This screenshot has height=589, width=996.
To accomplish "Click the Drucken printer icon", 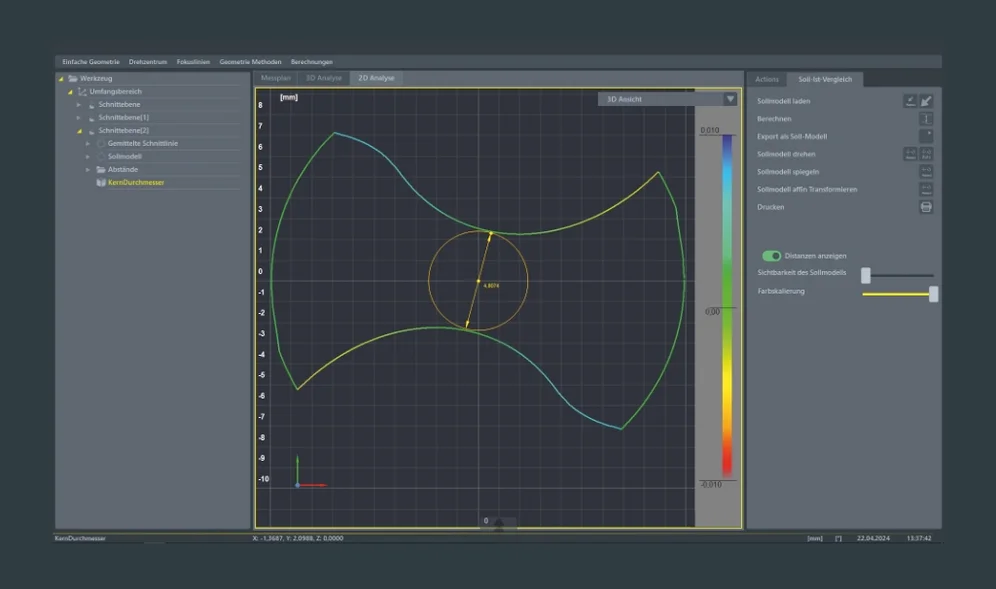I will [926, 207].
